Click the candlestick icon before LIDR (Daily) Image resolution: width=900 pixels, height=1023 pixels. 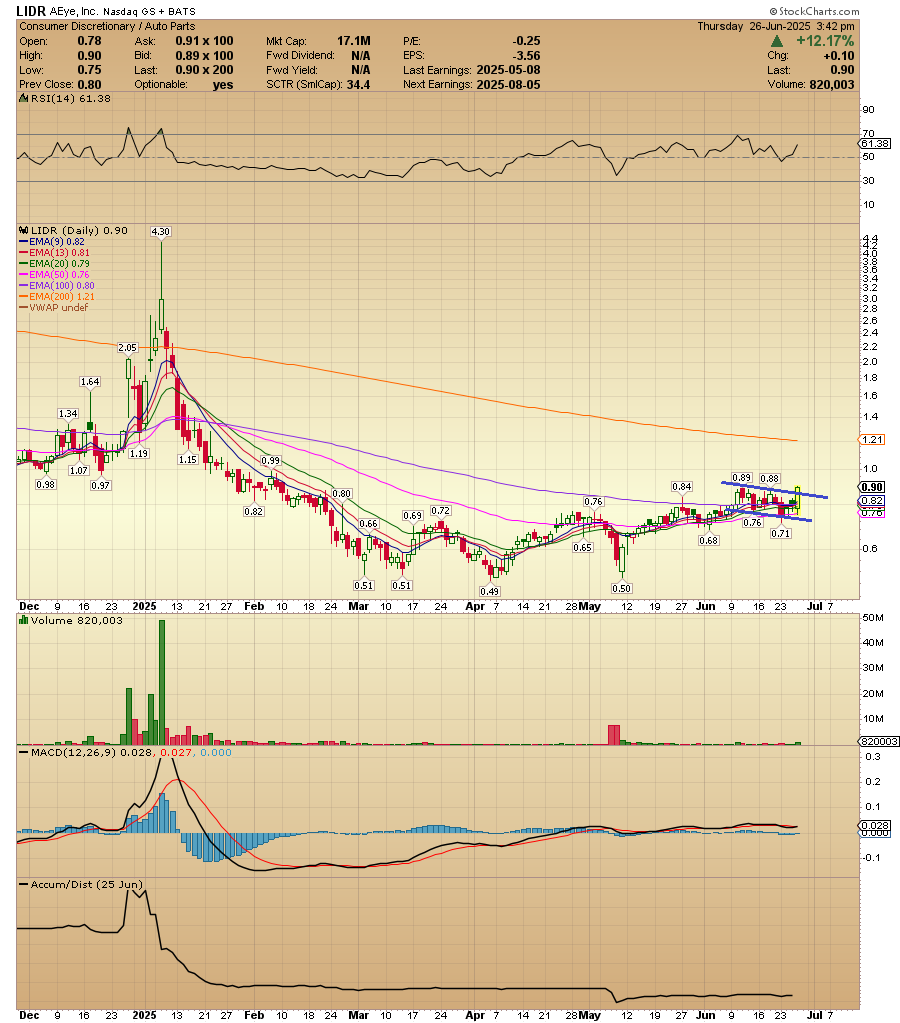pos(24,230)
